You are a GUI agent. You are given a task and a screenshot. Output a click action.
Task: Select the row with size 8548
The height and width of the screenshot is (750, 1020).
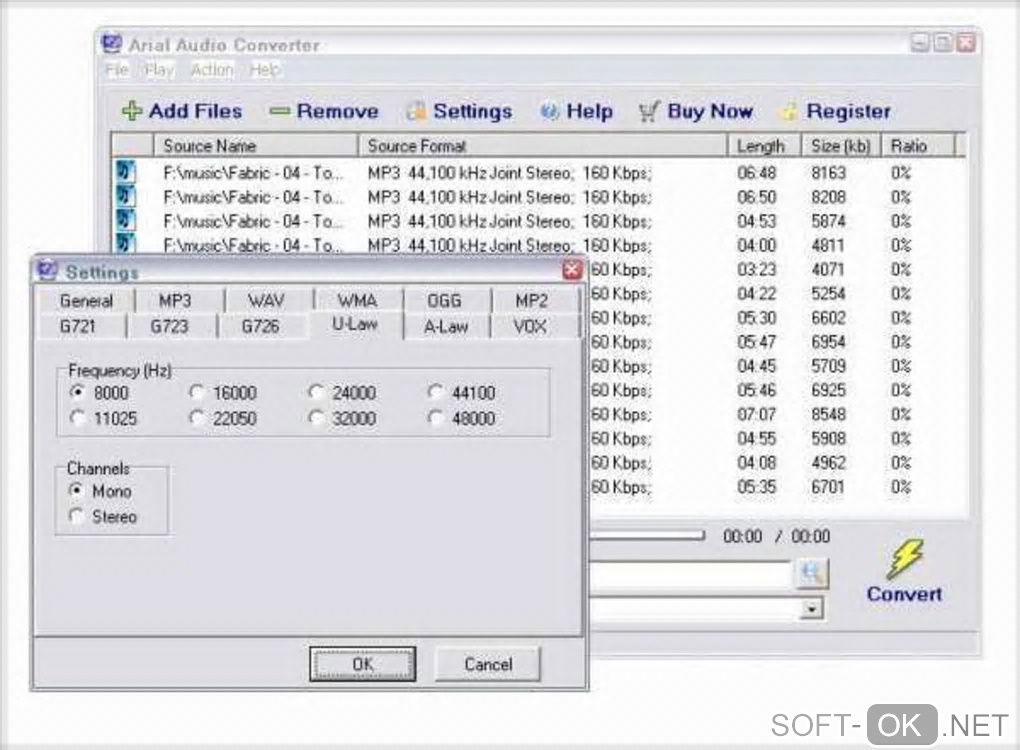click(778, 414)
